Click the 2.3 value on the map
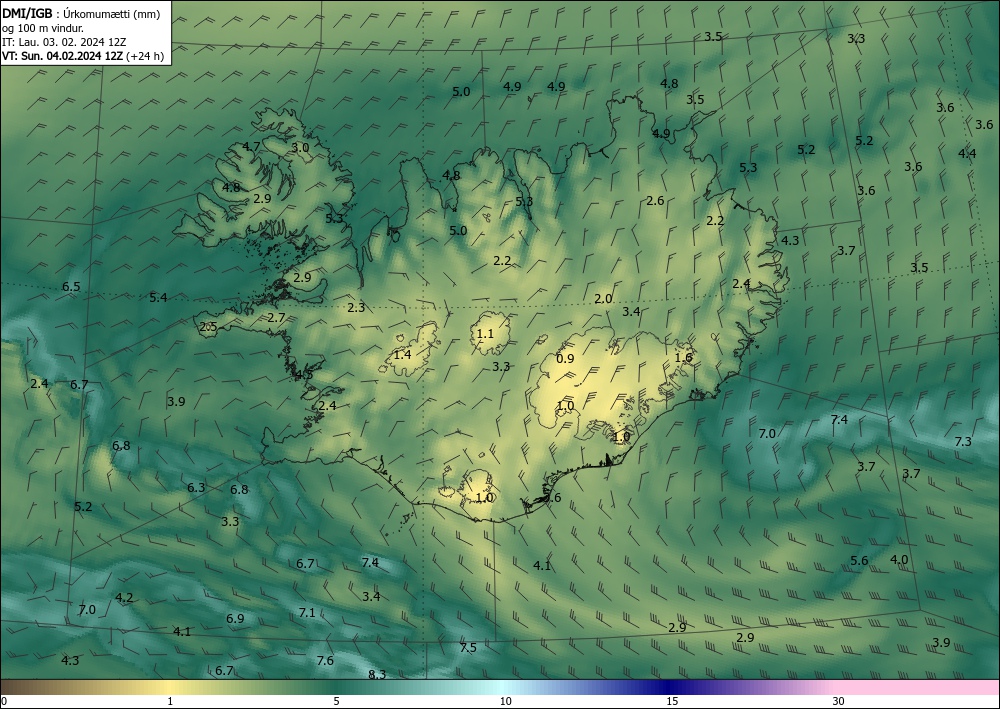The image size is (1000, 709). click(357, 308)
